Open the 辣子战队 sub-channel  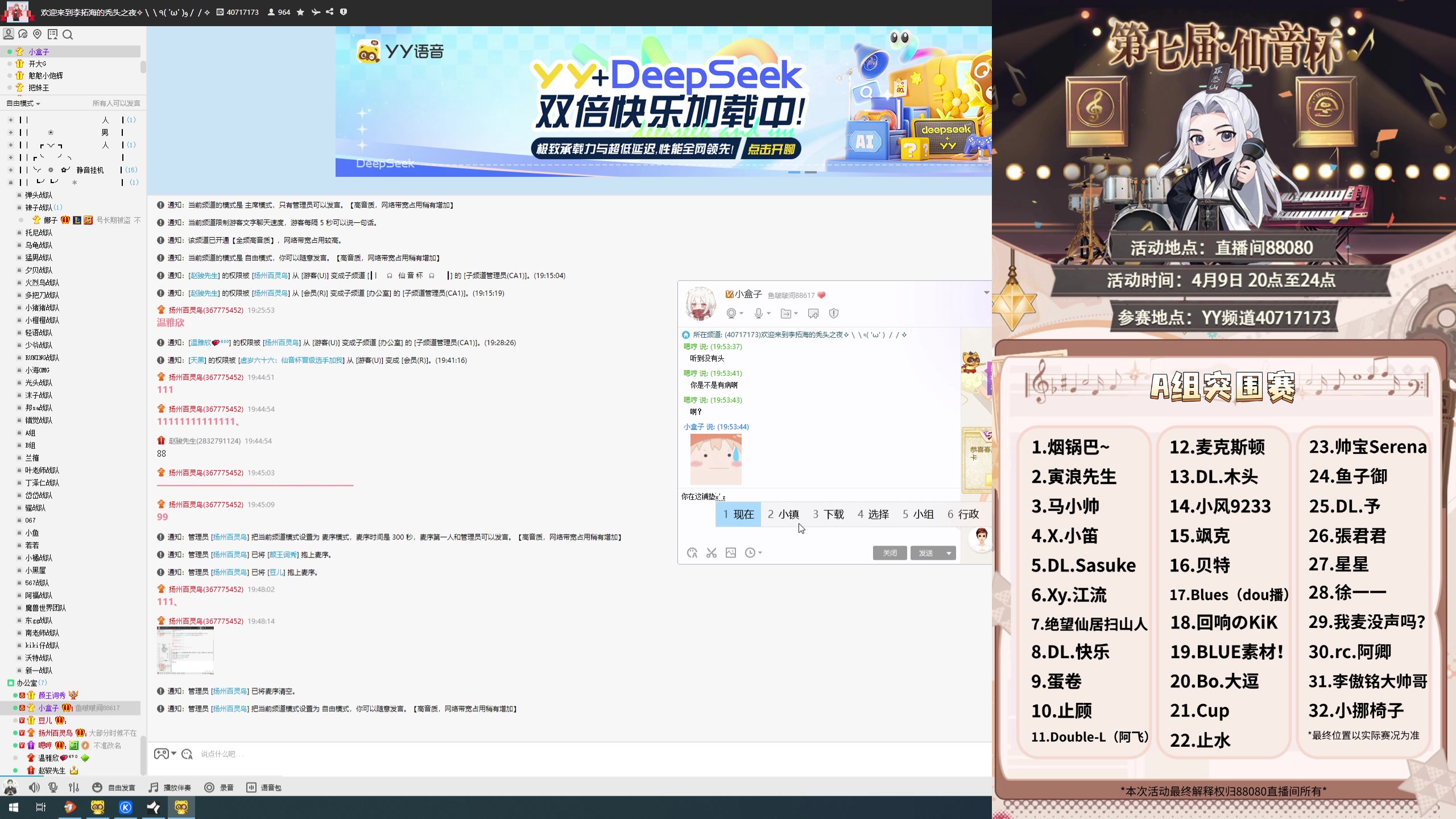[39, 208]
